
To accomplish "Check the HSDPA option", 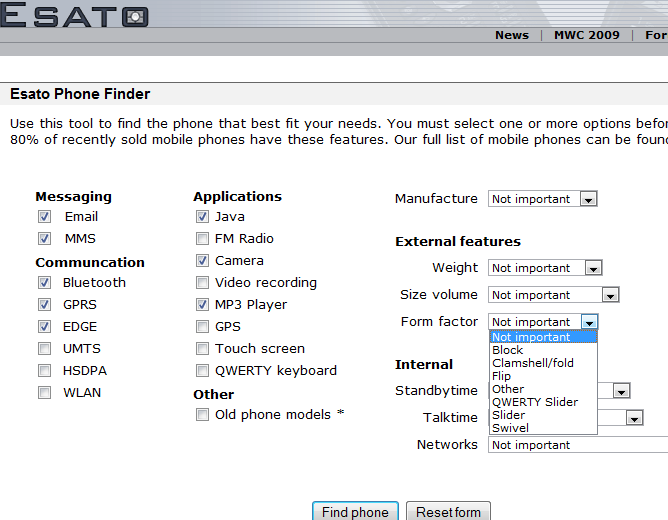I will click(44, 371).
